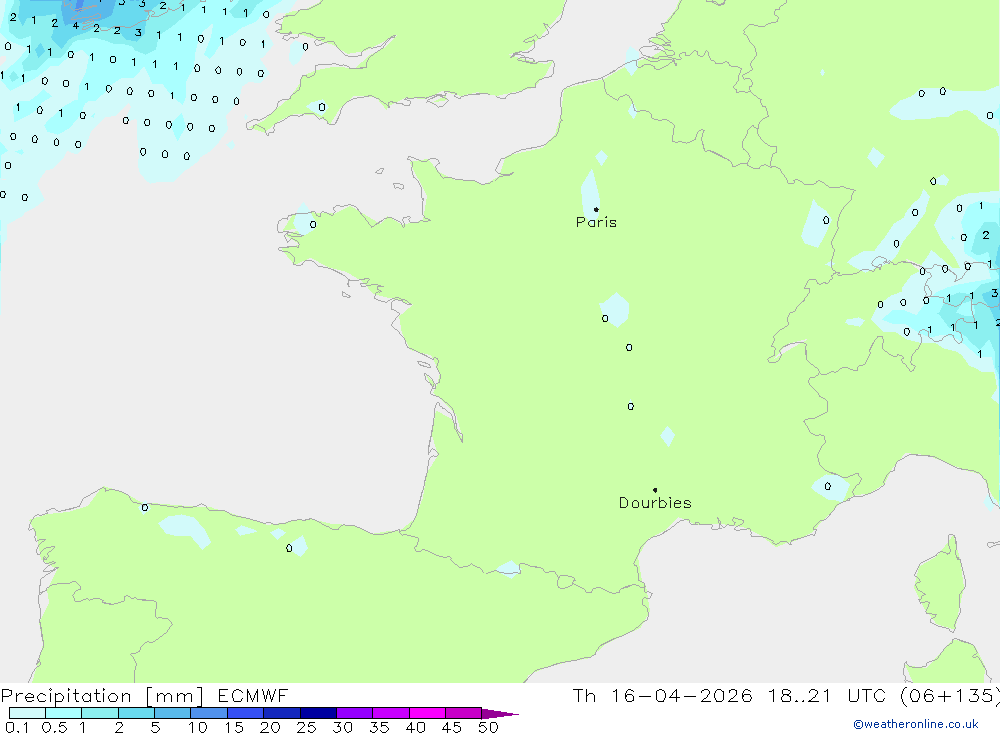Image resolution: width=1000 pixels, height=733 pixels.
Task: Pick the 30–35 mm legend swatch
Action: (355, 713)
